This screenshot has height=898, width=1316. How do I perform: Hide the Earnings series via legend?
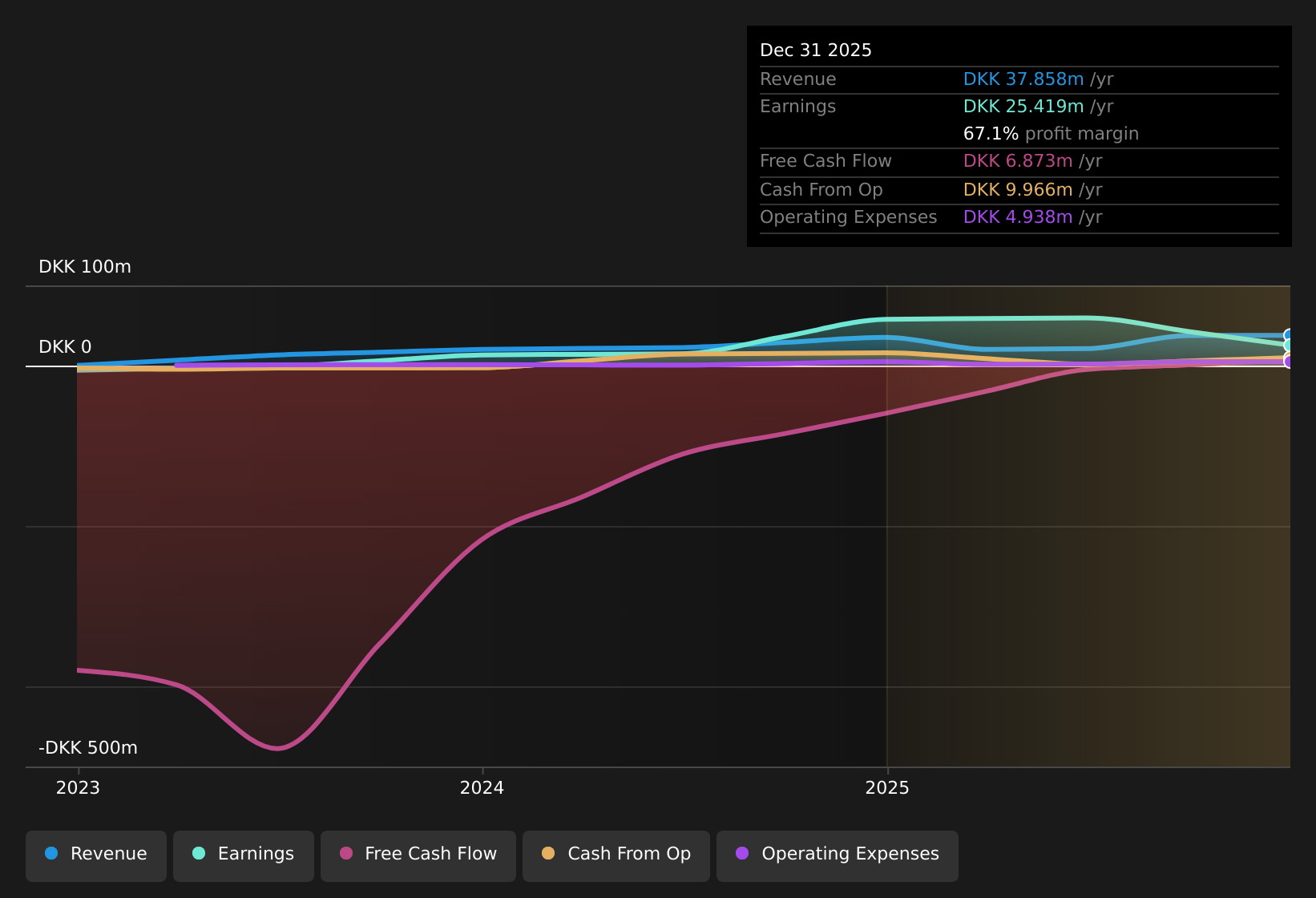[244, 854]
